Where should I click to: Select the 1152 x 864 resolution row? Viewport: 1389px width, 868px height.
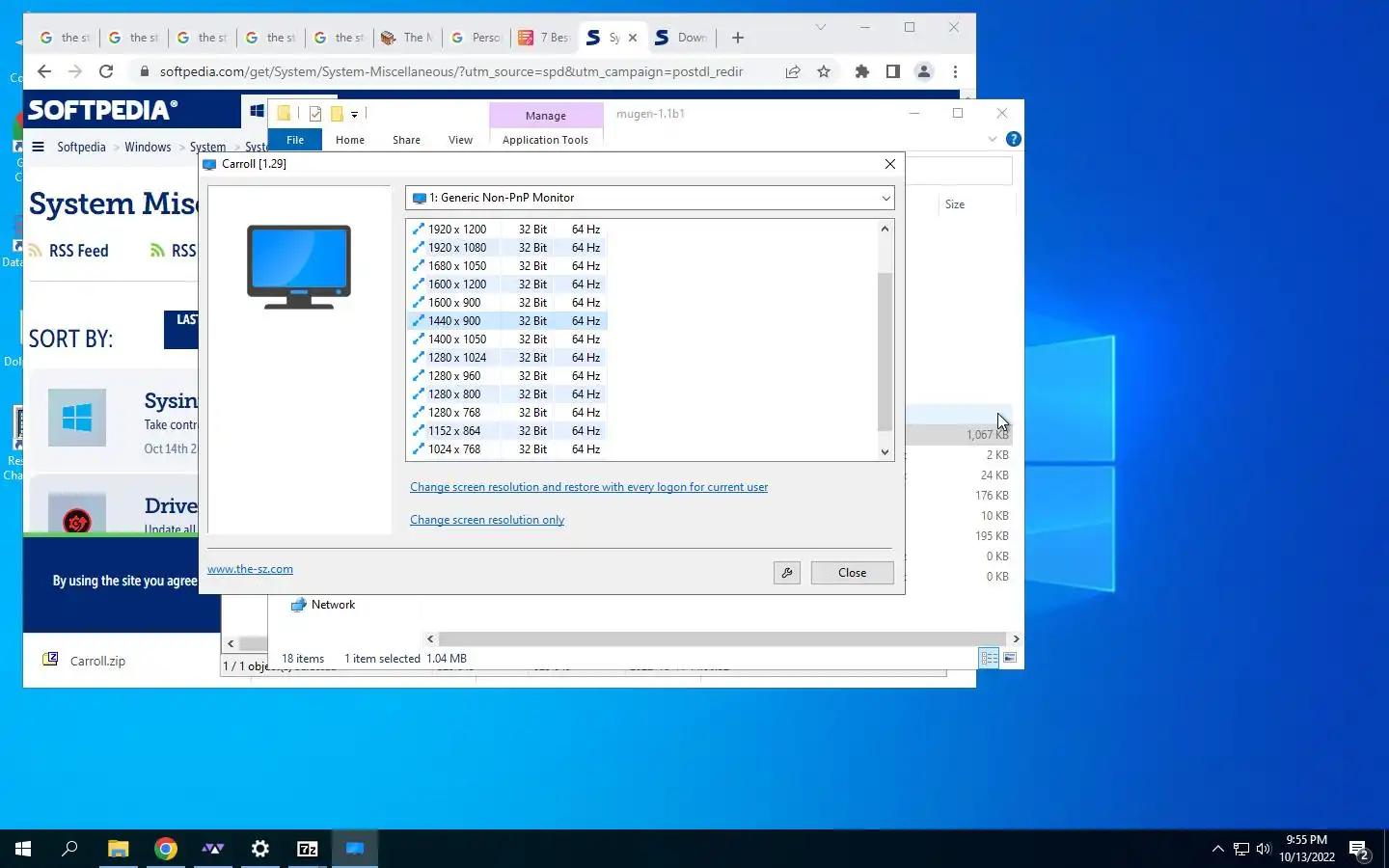coord(506,431)
